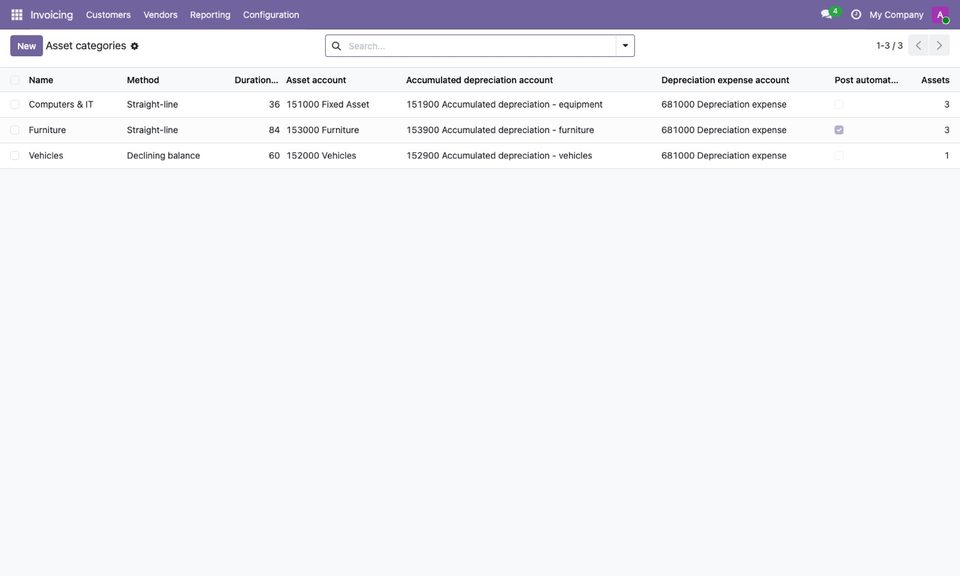Click the Declining balance method cell
The width and height of the screenshot is (960, 576).
(163, 156)
